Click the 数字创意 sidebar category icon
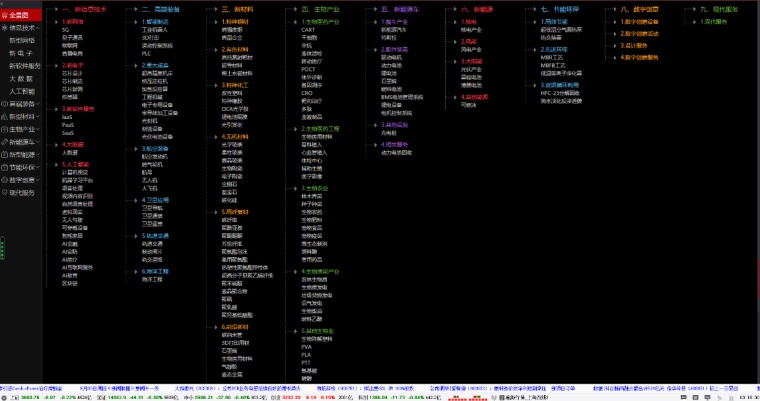This screenshot has width=760, height=401. 5,180
